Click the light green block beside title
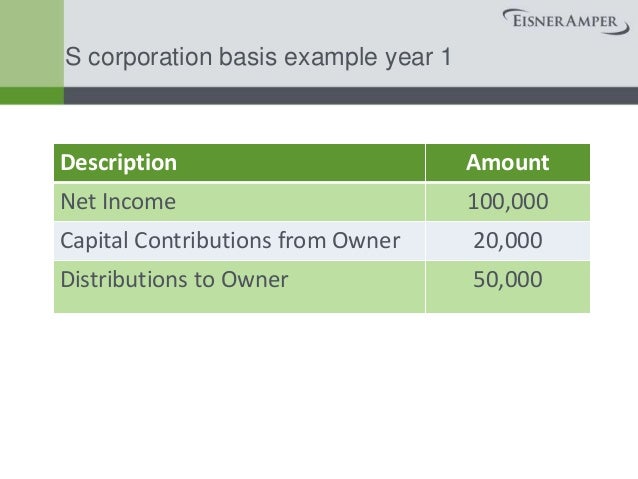The image size is (638, 479). (32, 43)
